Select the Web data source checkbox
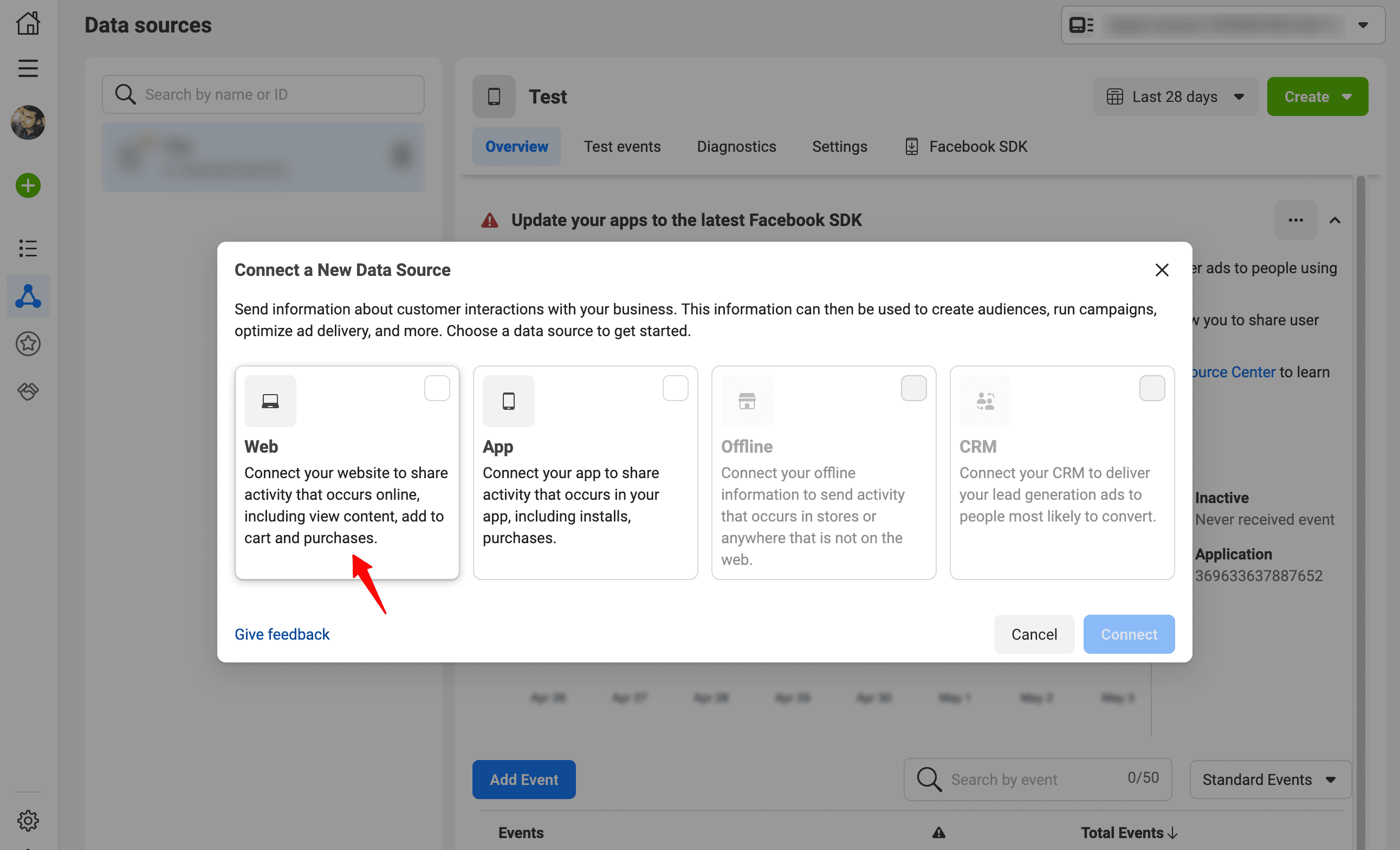 pos(437,388)
